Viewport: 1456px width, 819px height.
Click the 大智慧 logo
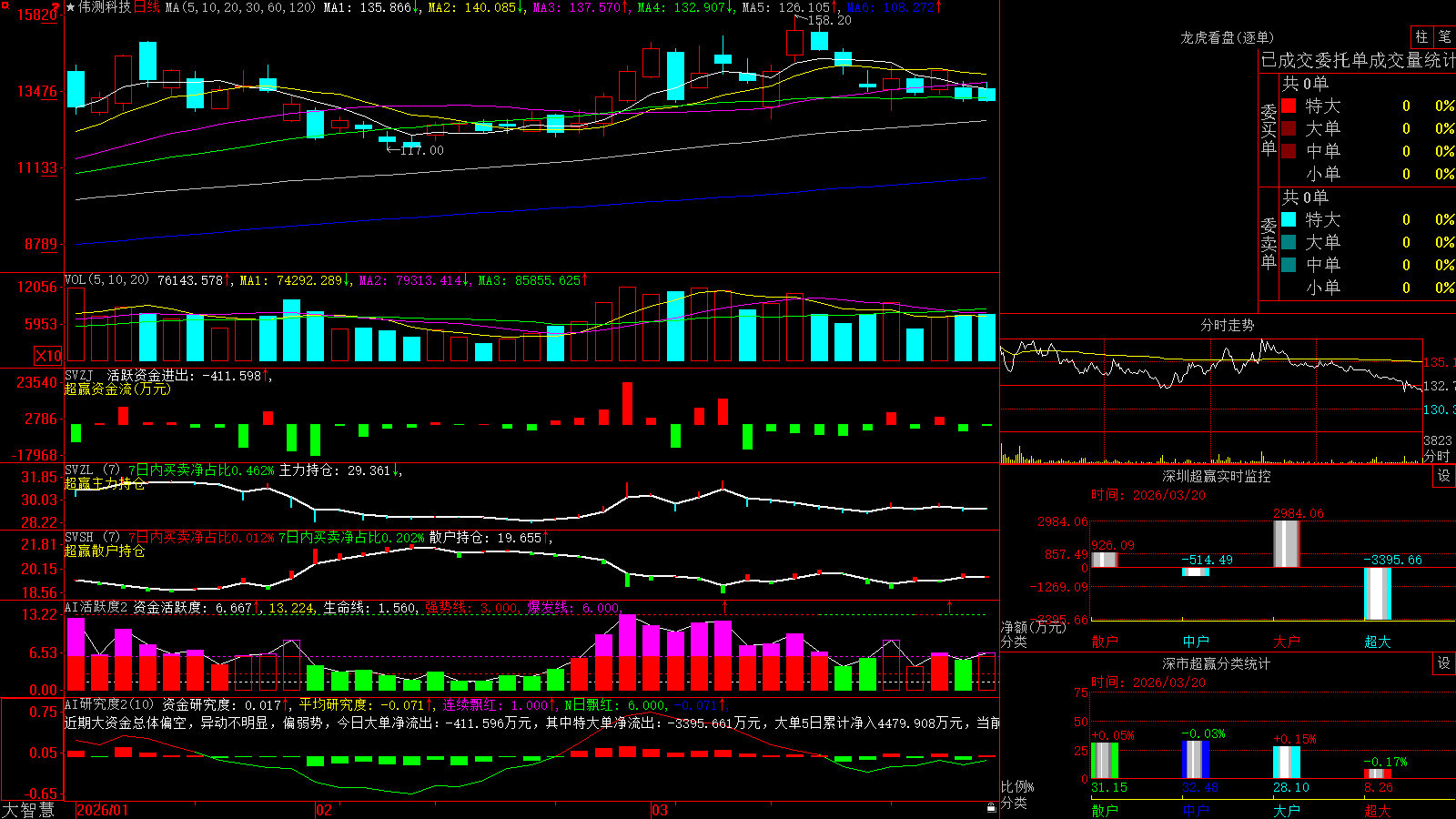(x=28, y=810)
